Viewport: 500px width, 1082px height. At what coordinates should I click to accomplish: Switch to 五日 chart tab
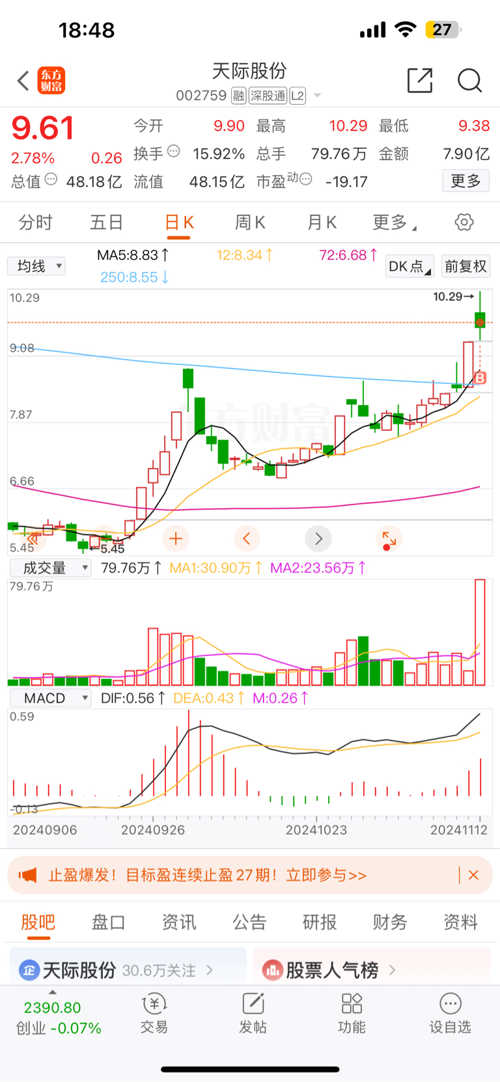[107, 222]
